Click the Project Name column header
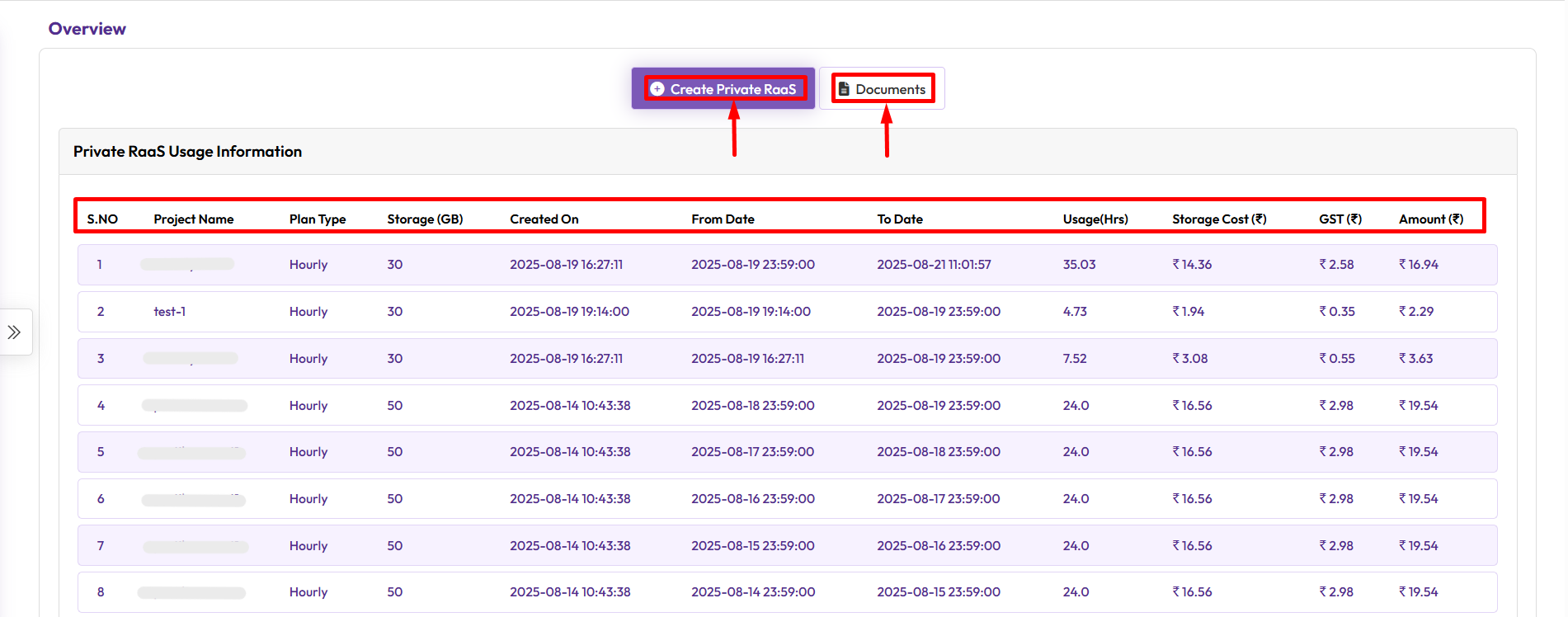This screenshot has height=617, width=1568. (x=193, y=219)
